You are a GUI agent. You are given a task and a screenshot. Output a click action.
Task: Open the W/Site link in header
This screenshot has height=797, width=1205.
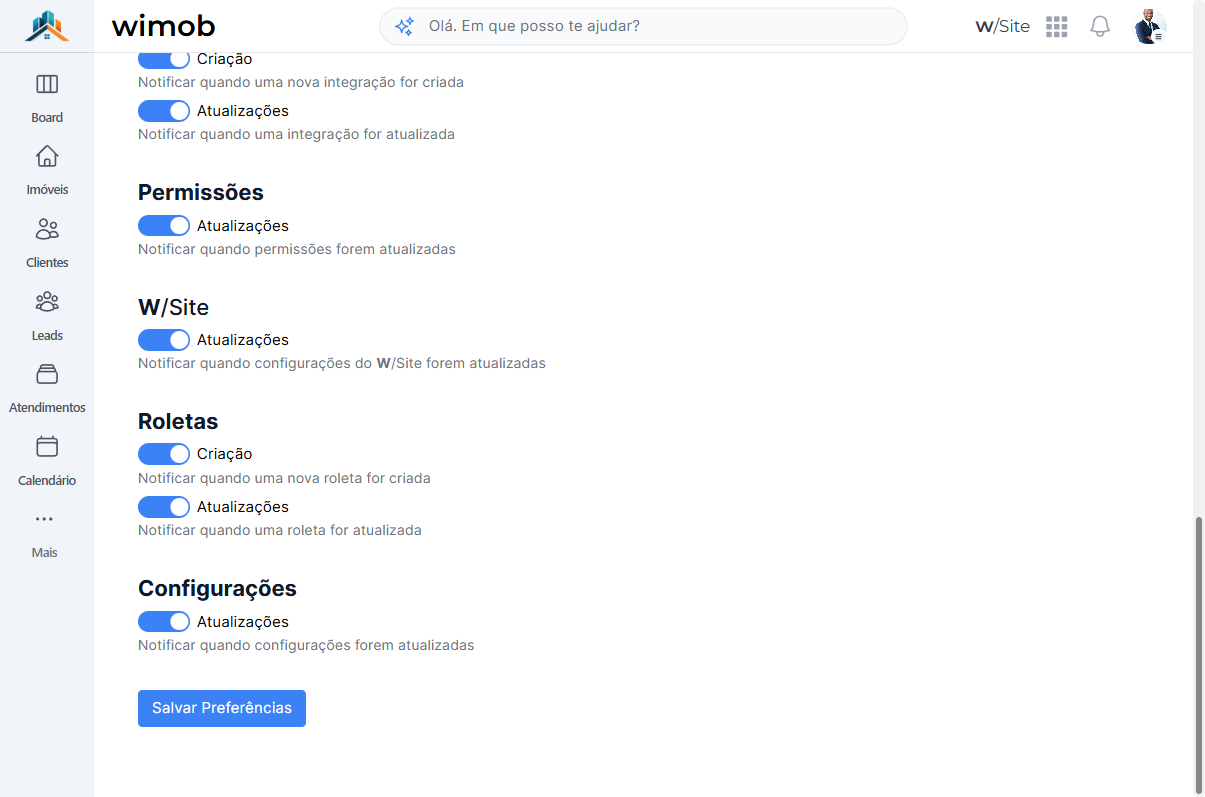pyautogui.click(x=1002, y=27)
